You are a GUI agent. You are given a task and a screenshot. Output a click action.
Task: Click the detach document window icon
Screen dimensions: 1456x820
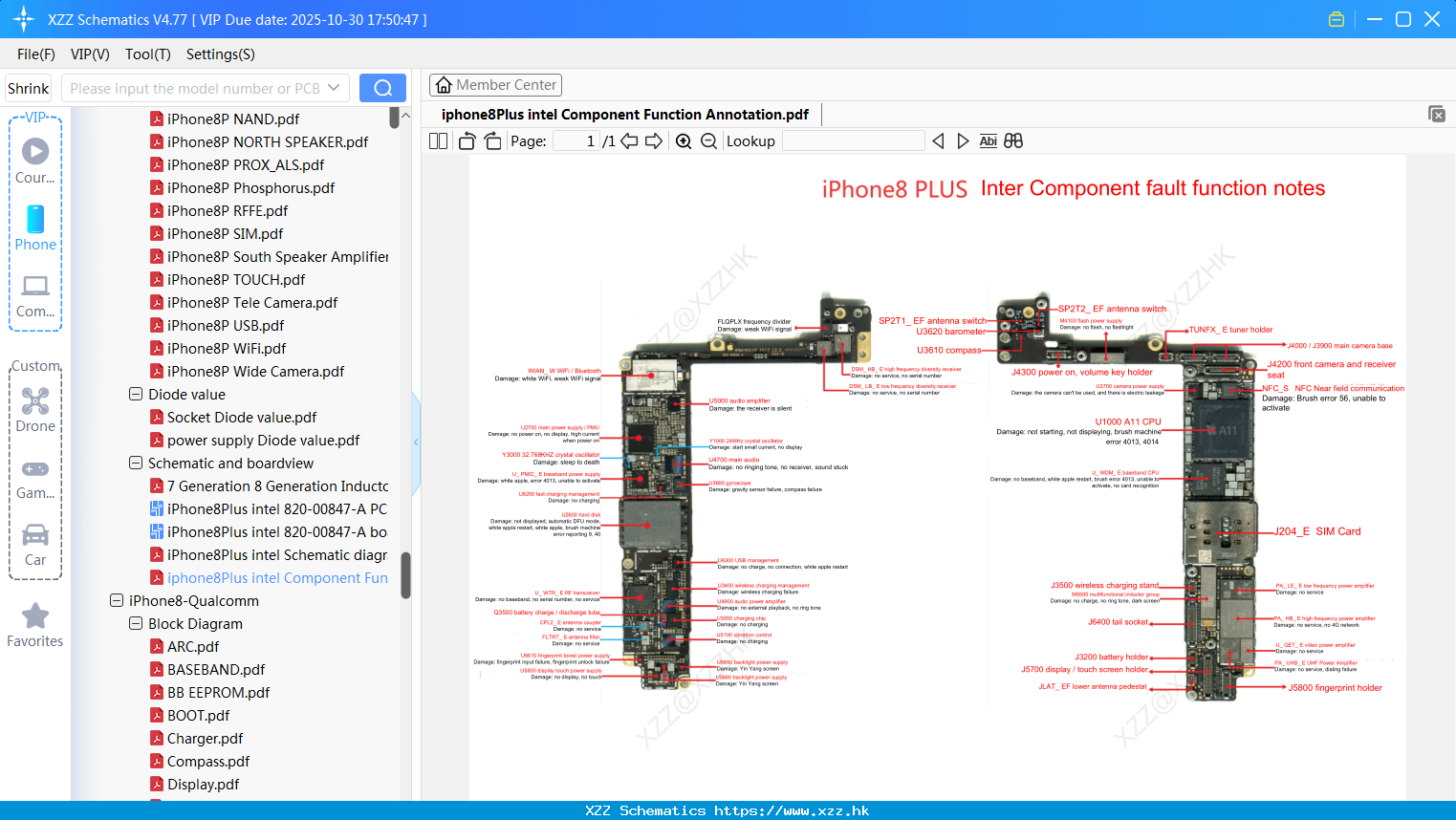pos(1437,114)
